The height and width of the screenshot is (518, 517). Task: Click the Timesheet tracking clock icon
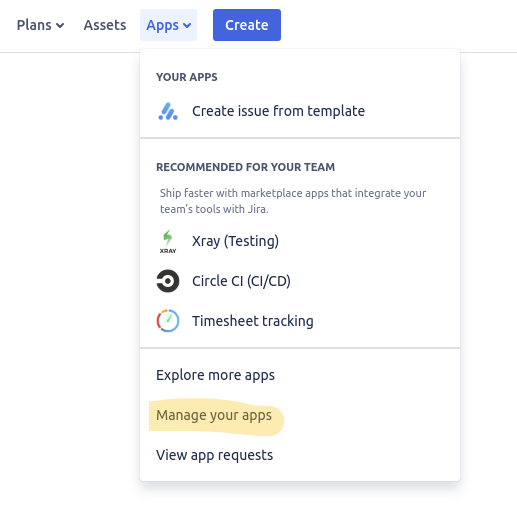(168, 321)
